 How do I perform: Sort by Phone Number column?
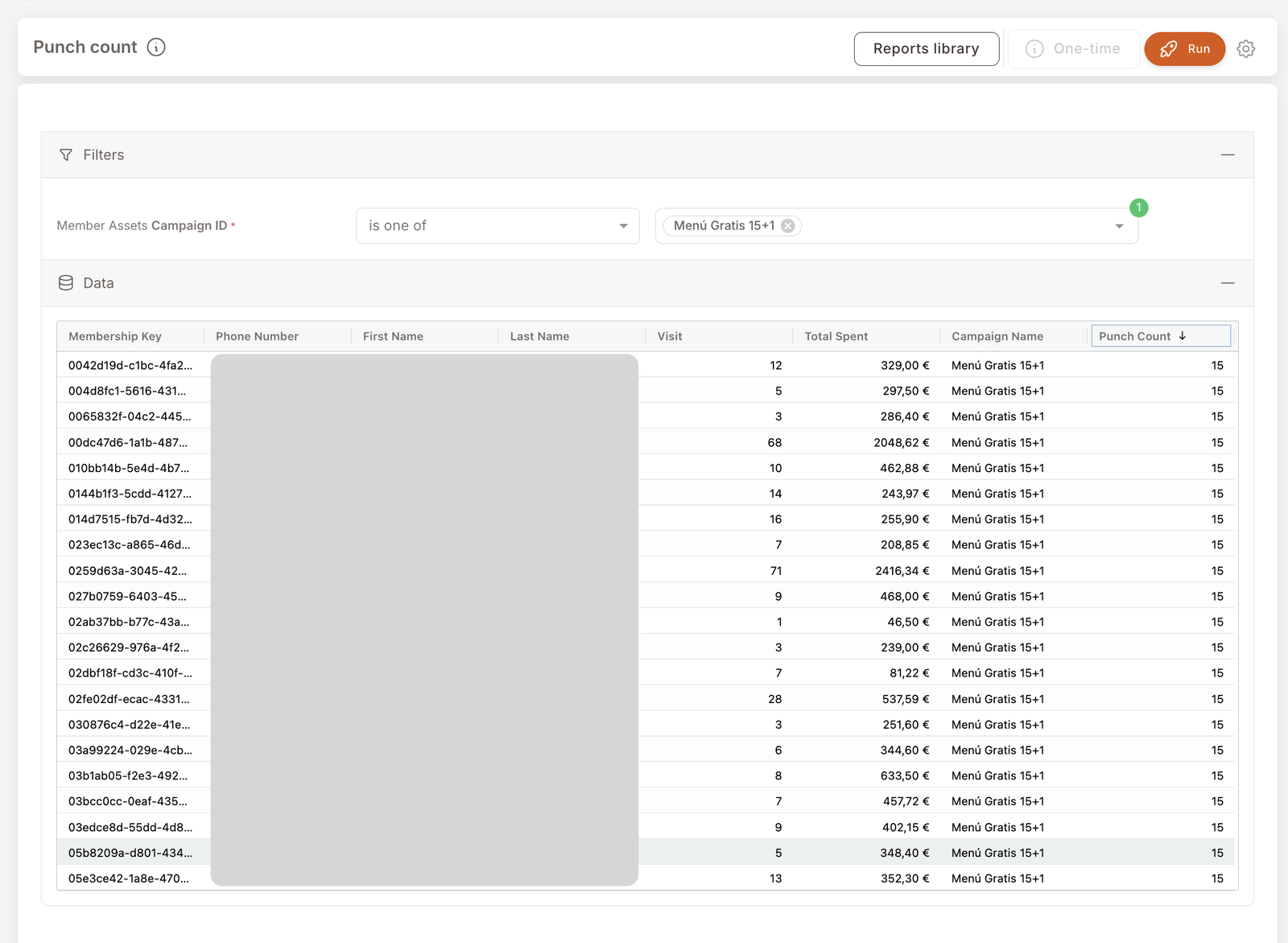click(257, 337)
